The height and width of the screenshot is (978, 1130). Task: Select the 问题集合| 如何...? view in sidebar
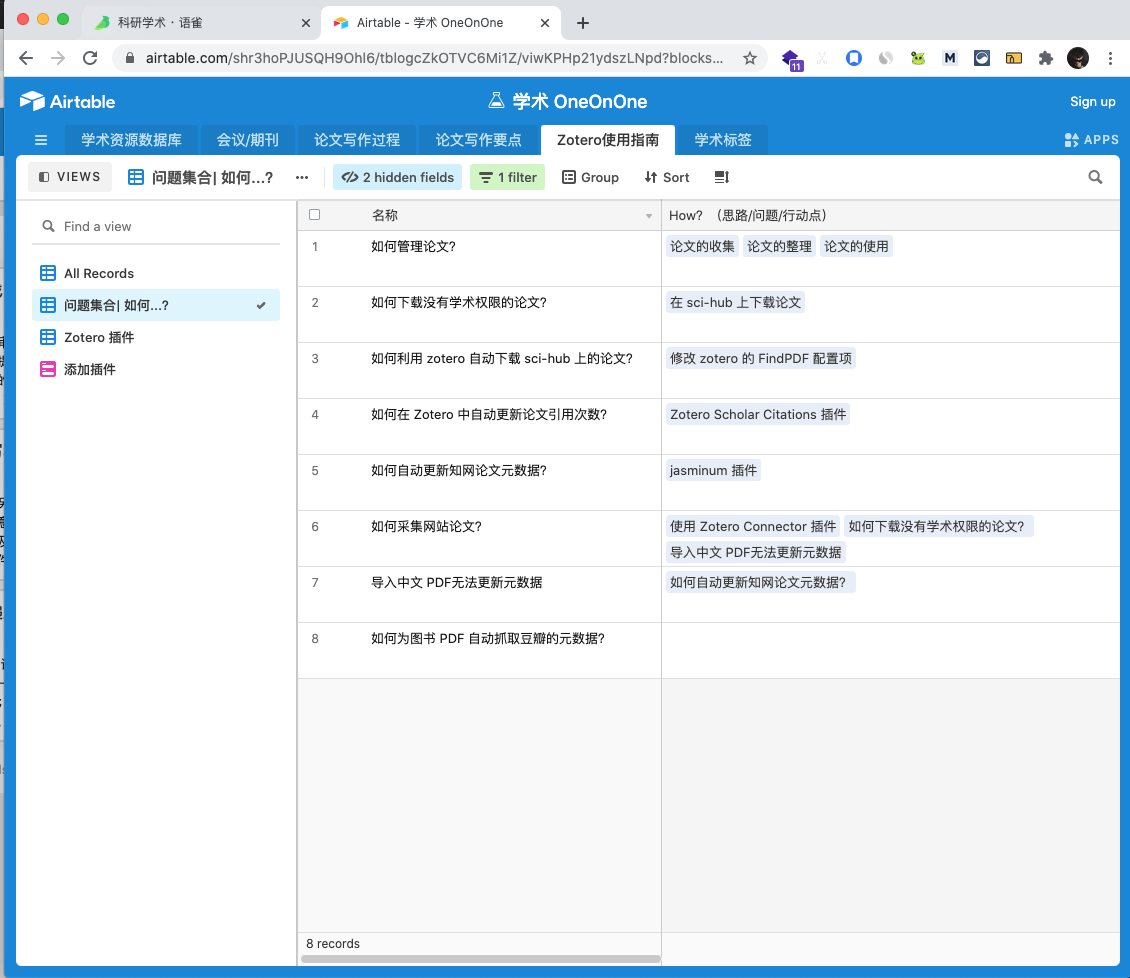pyautogui.click(x=156, y=305)
